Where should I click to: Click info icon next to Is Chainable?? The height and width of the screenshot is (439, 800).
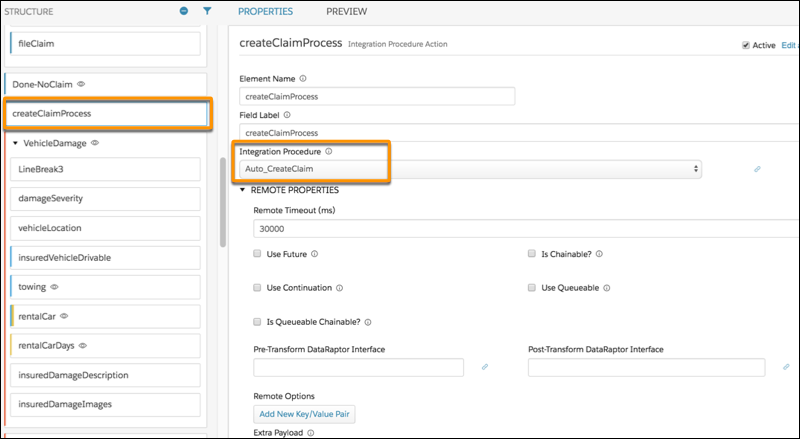click(599, 254)
